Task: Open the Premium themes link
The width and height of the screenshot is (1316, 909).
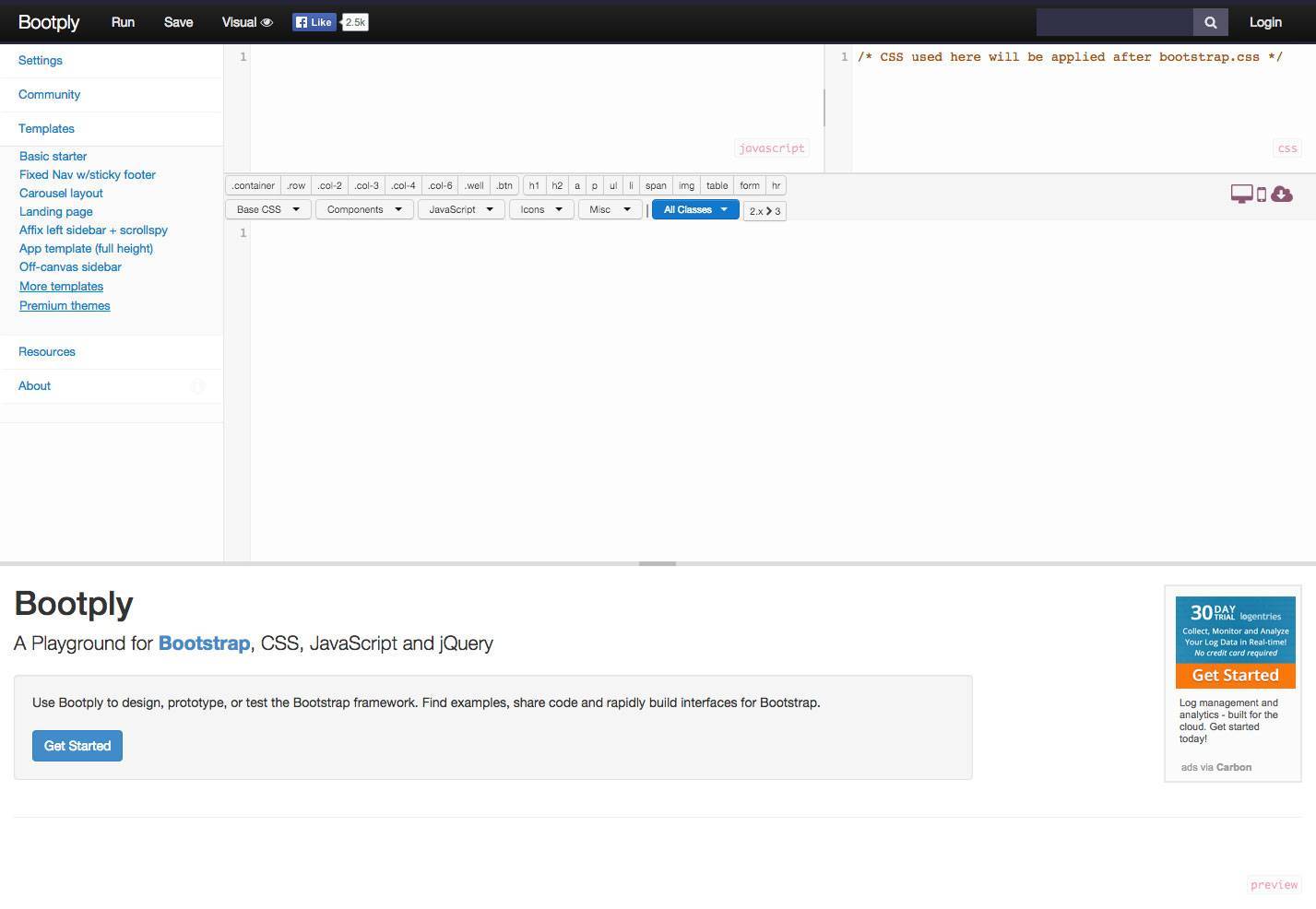Action: point(65,306)
